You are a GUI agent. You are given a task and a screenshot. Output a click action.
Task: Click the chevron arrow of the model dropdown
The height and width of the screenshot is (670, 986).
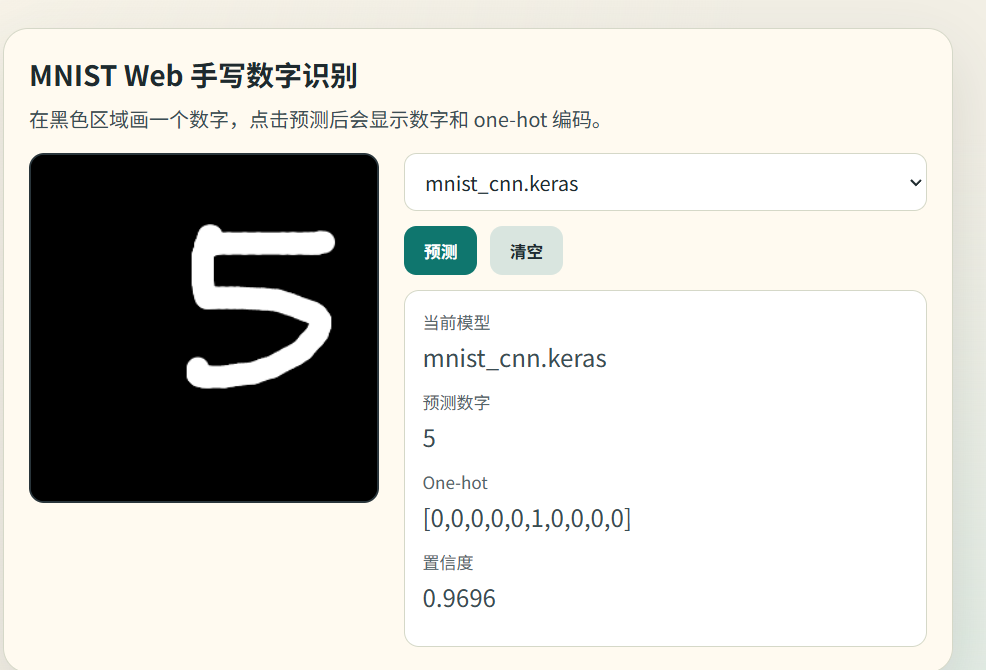916,182
